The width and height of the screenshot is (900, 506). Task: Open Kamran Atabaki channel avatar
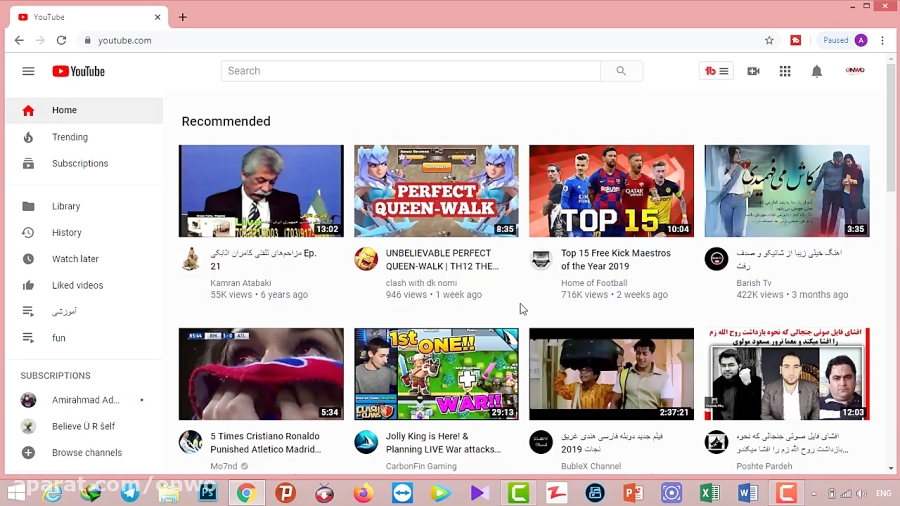[x=191, y=259]
